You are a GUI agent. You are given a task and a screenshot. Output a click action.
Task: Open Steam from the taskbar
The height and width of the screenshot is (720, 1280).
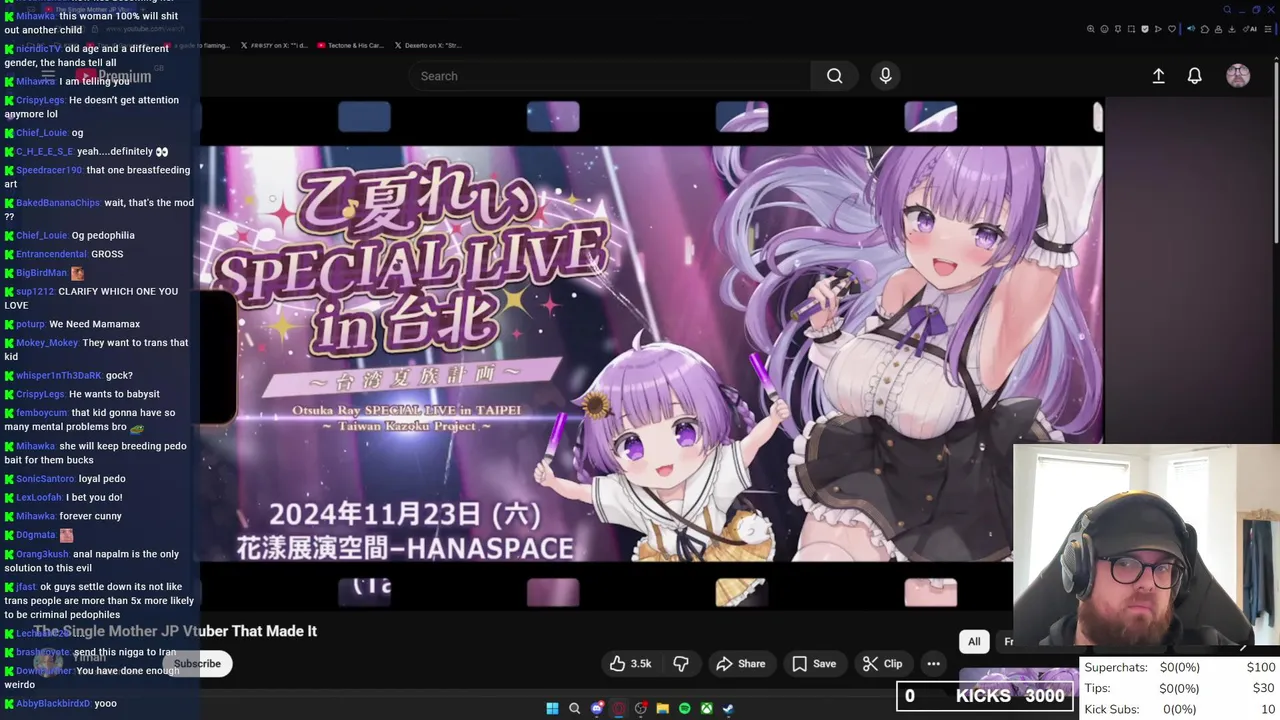pos(728,708)
